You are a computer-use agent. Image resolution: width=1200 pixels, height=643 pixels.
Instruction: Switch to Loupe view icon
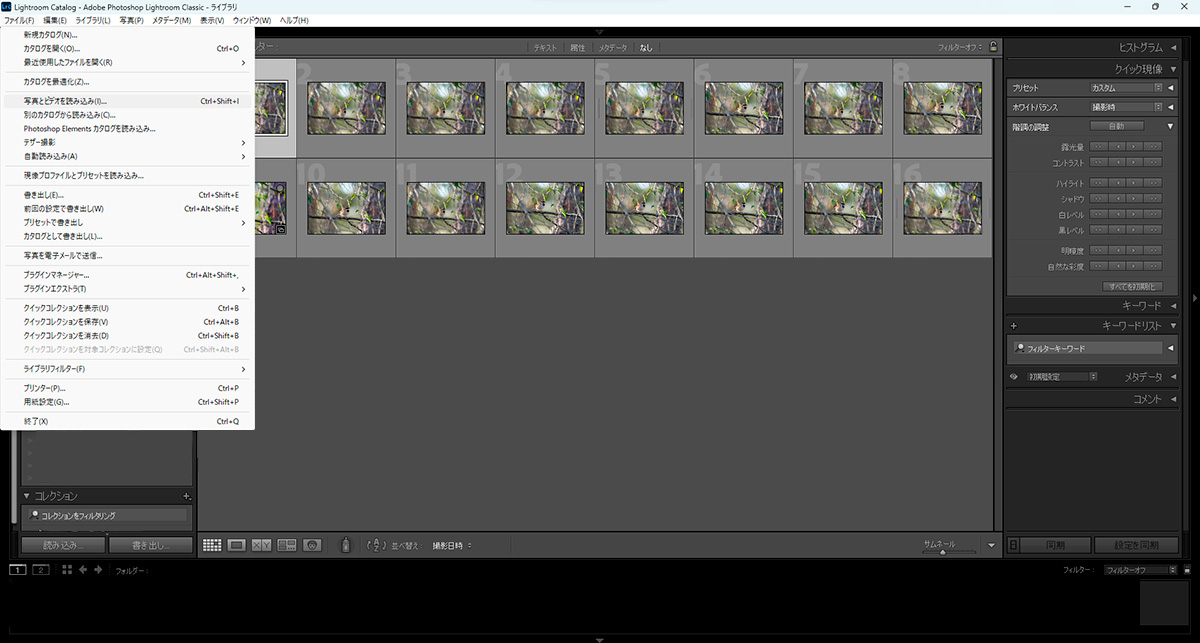coord(237,545)
